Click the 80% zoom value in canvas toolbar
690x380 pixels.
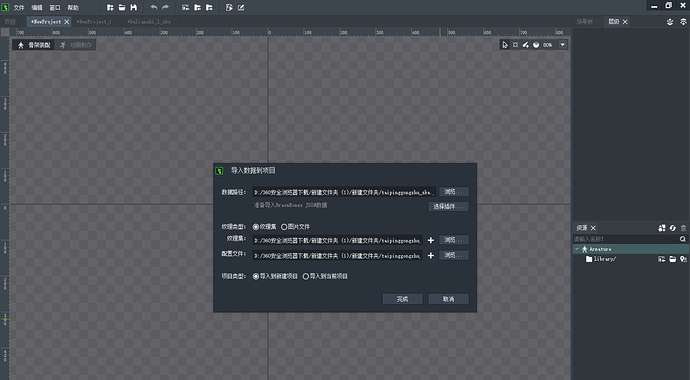547,45
